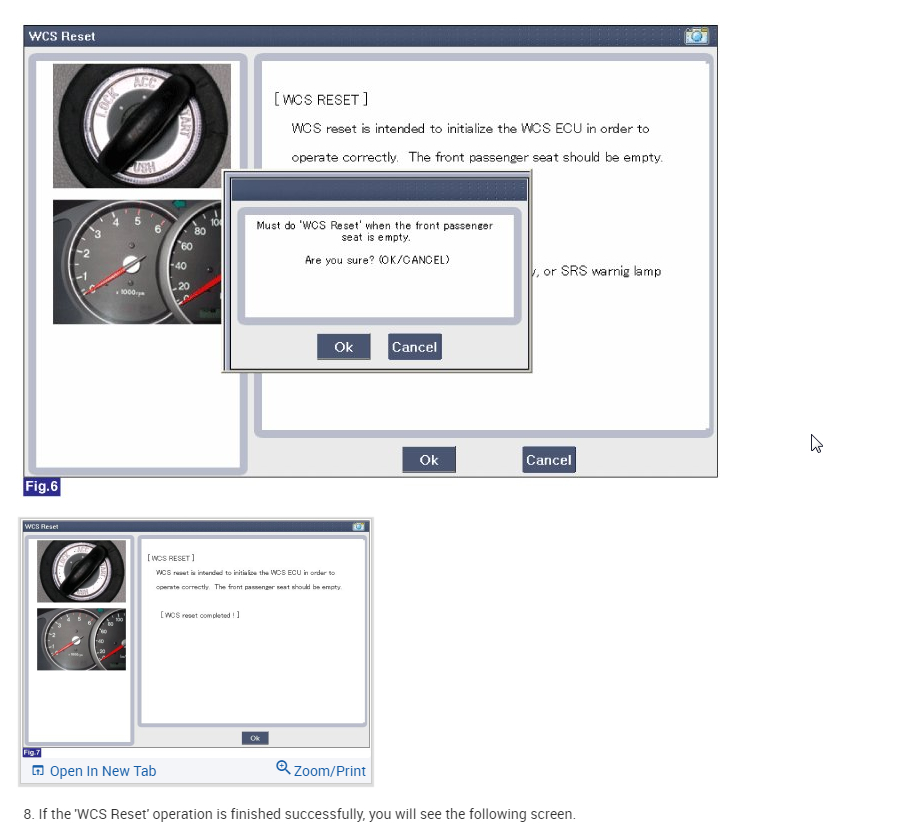
Task: Click the Open In New Tab icon
Action: (38, 770)
